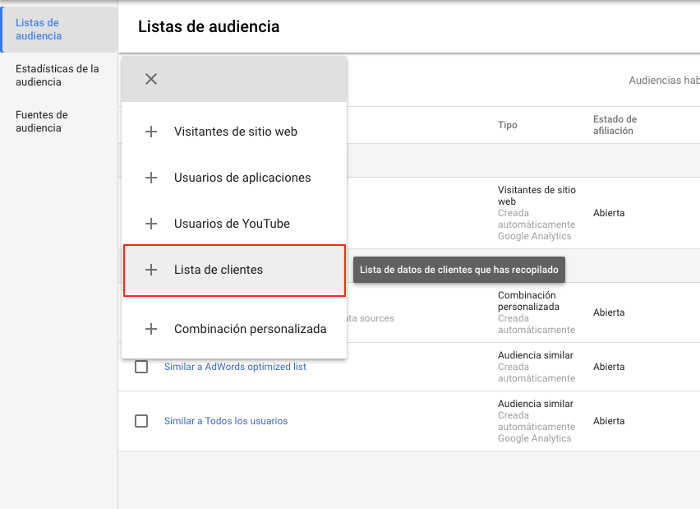Select Usuarios de YouTube menu entry
The image size is (700, 509).
(x=232, y=223)
